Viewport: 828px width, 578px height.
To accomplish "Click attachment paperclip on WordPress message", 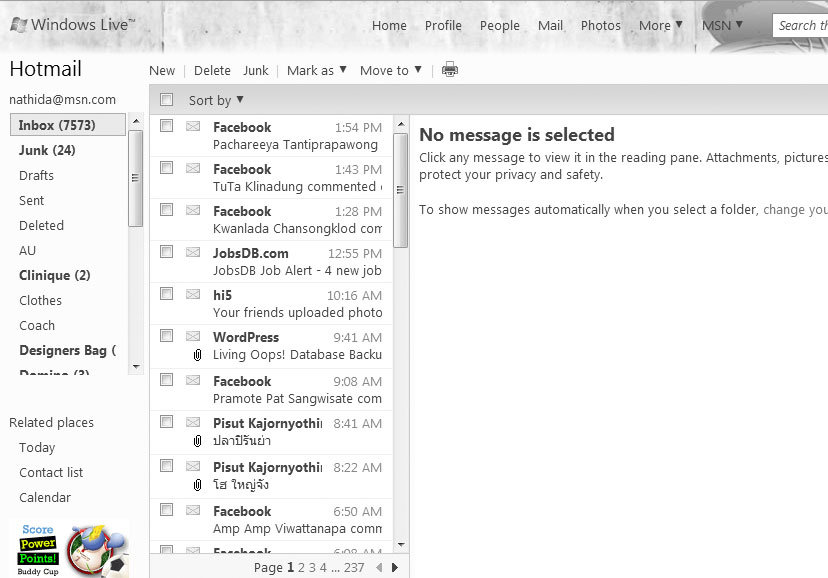I will click(197, 355).
